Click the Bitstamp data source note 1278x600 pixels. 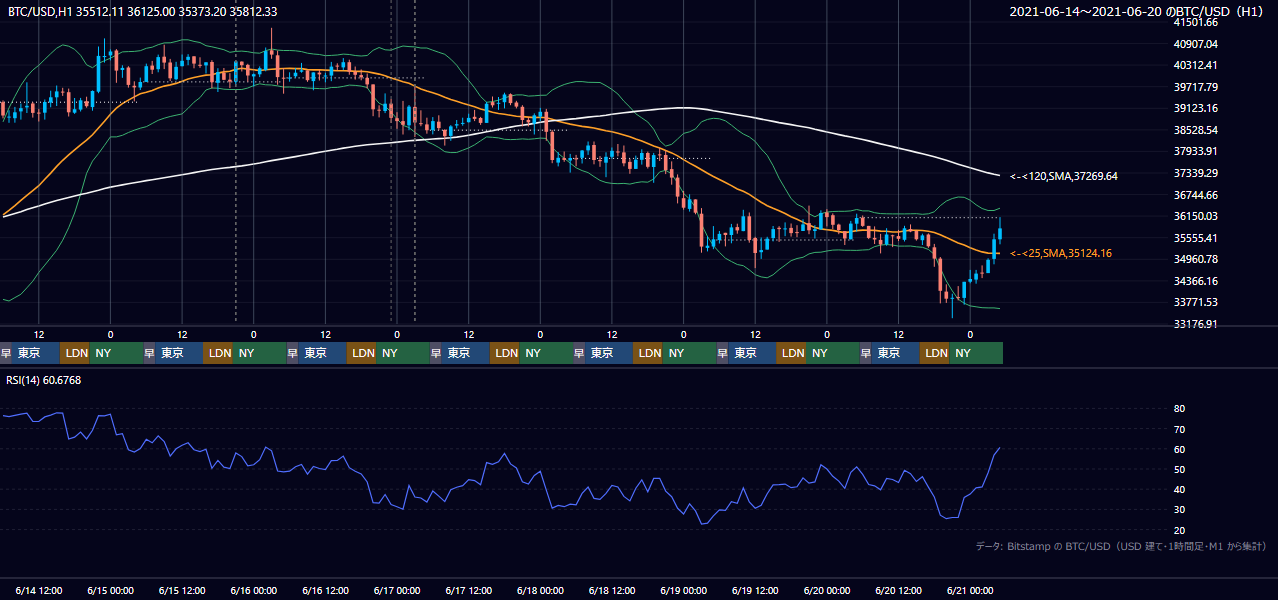click(1121, 546)
